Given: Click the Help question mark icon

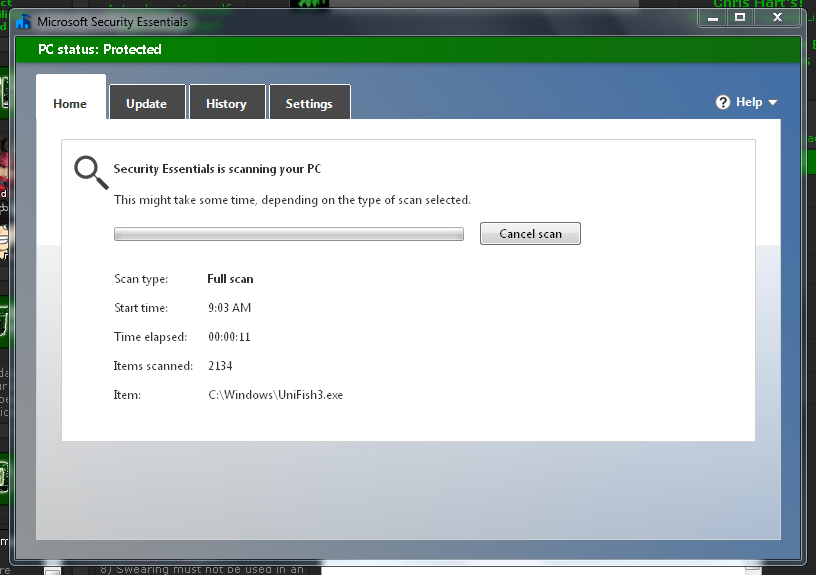Looking at the screenshot, I should click(x=722, y=102).
